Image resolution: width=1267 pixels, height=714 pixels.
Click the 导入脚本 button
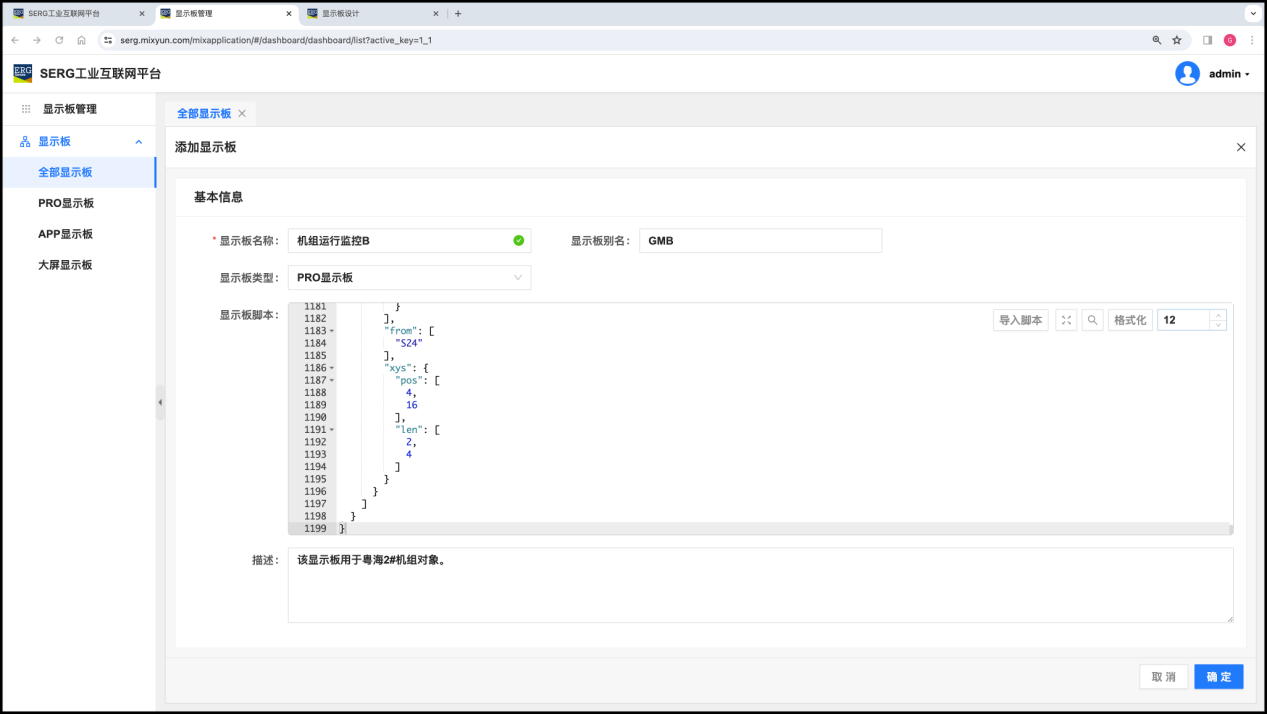pos(1021,320)
